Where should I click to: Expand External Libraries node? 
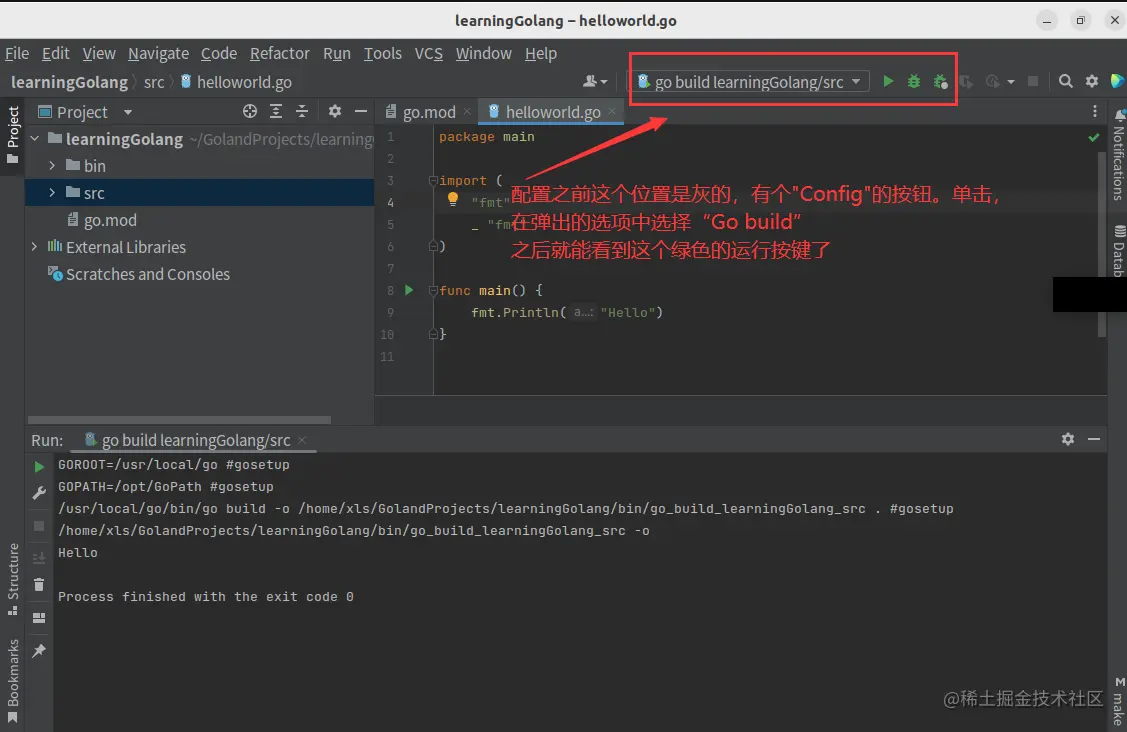pyautogui.click(x=34, y=247)
